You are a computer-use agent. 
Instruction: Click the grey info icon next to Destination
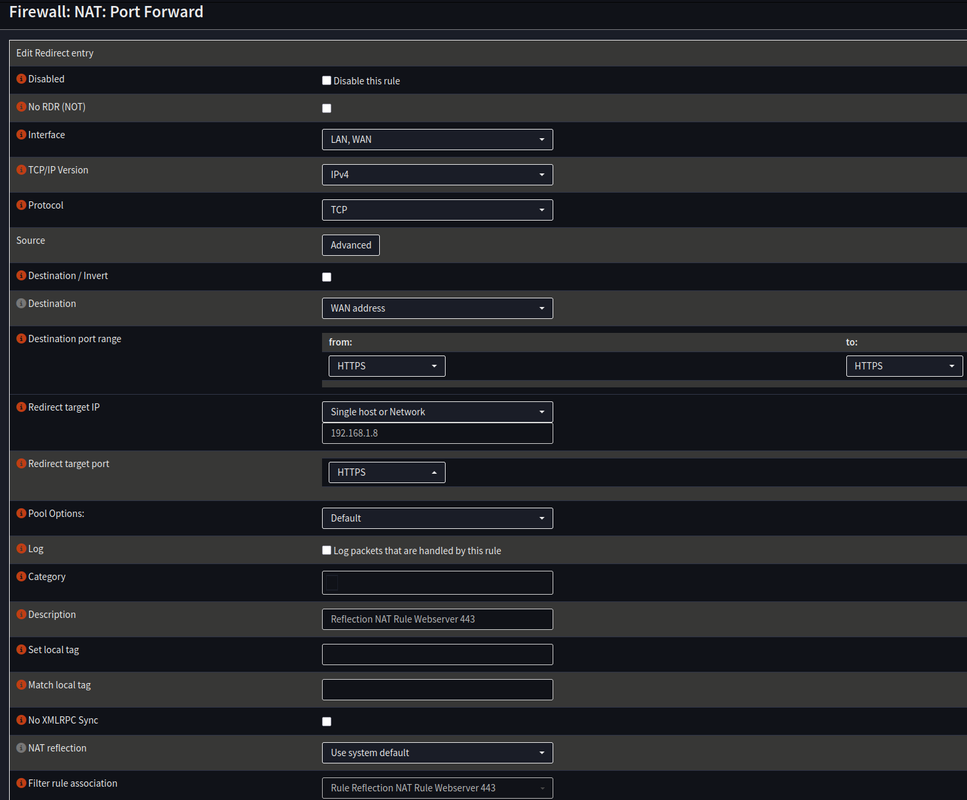(21, 303)
